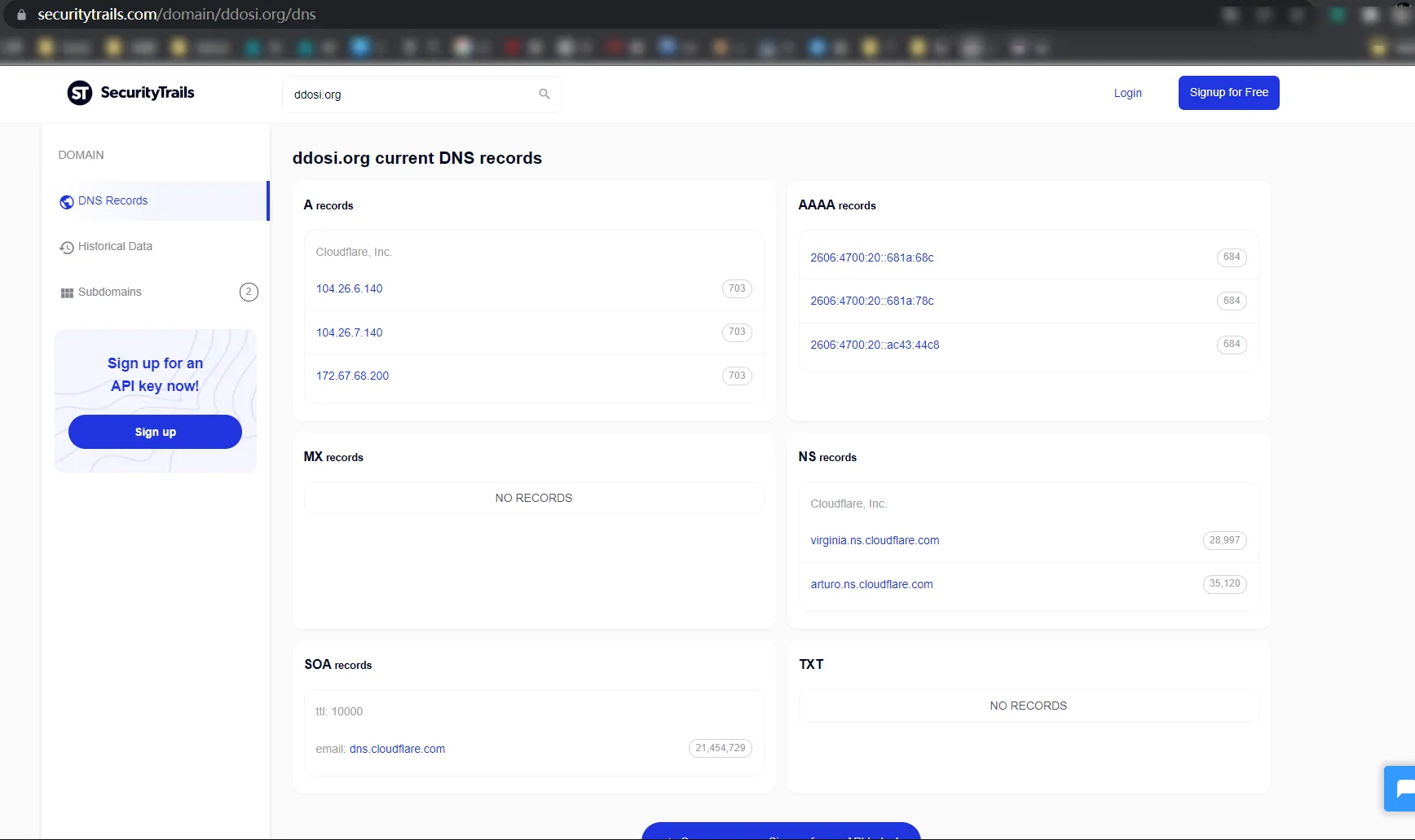
Task: Click the SecurityTrails logo icon
Action: pyautogui.click(x=80, y=93)
